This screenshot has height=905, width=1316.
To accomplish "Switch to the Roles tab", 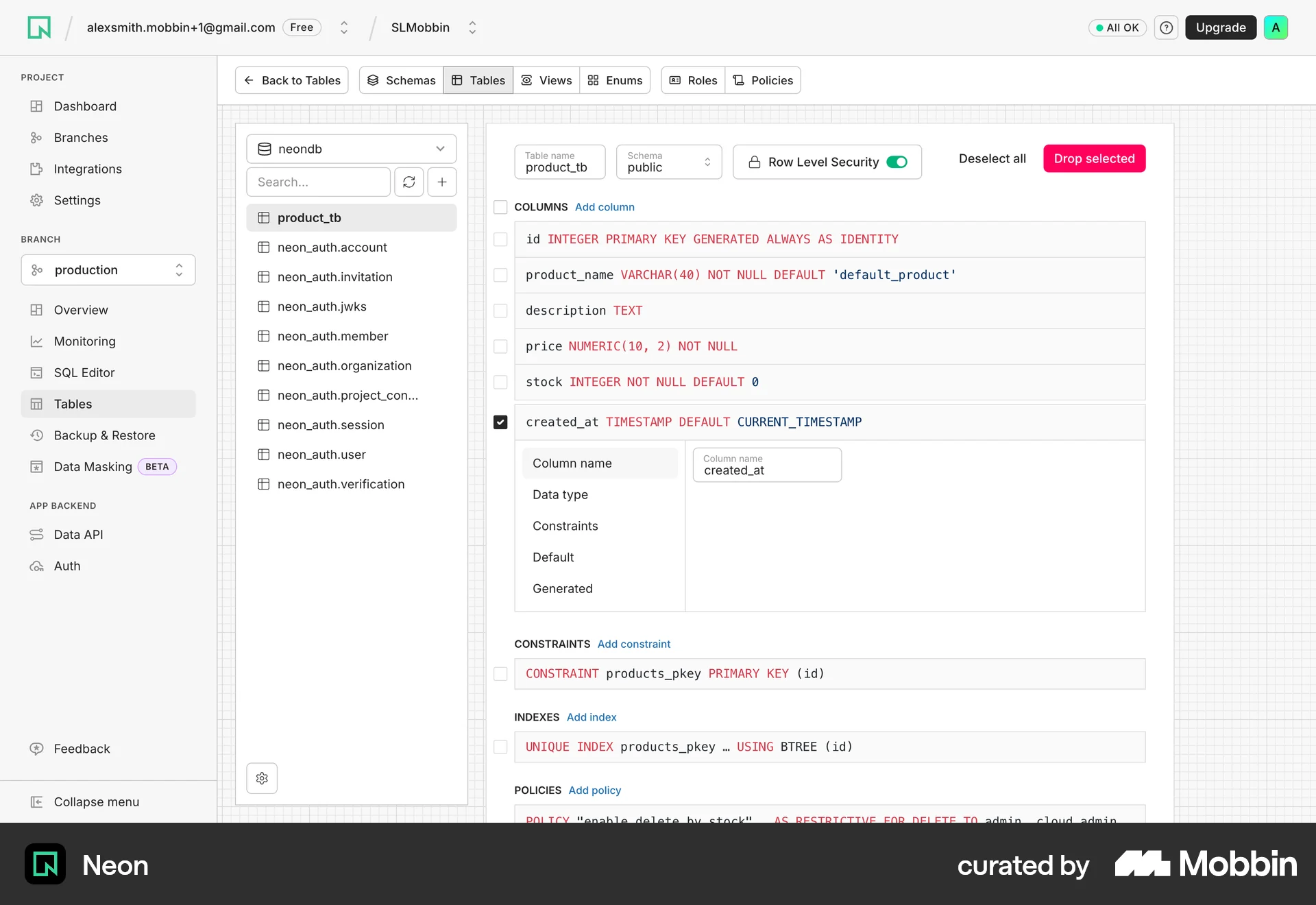I will pos(693,80).
